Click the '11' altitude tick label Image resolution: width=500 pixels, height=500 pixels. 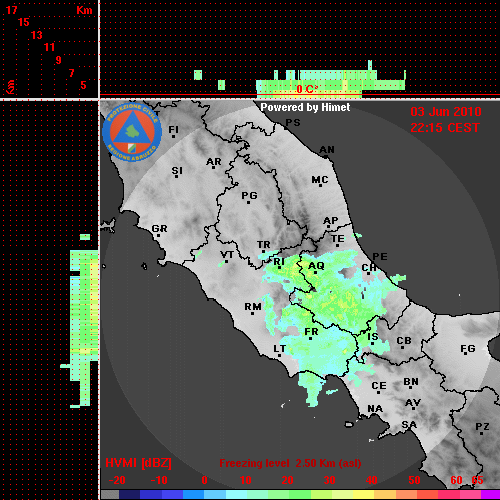49,47
